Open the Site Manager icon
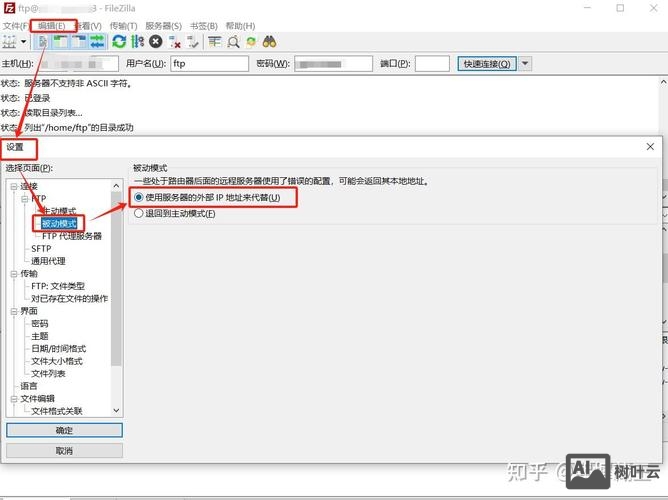 [9, 42]
